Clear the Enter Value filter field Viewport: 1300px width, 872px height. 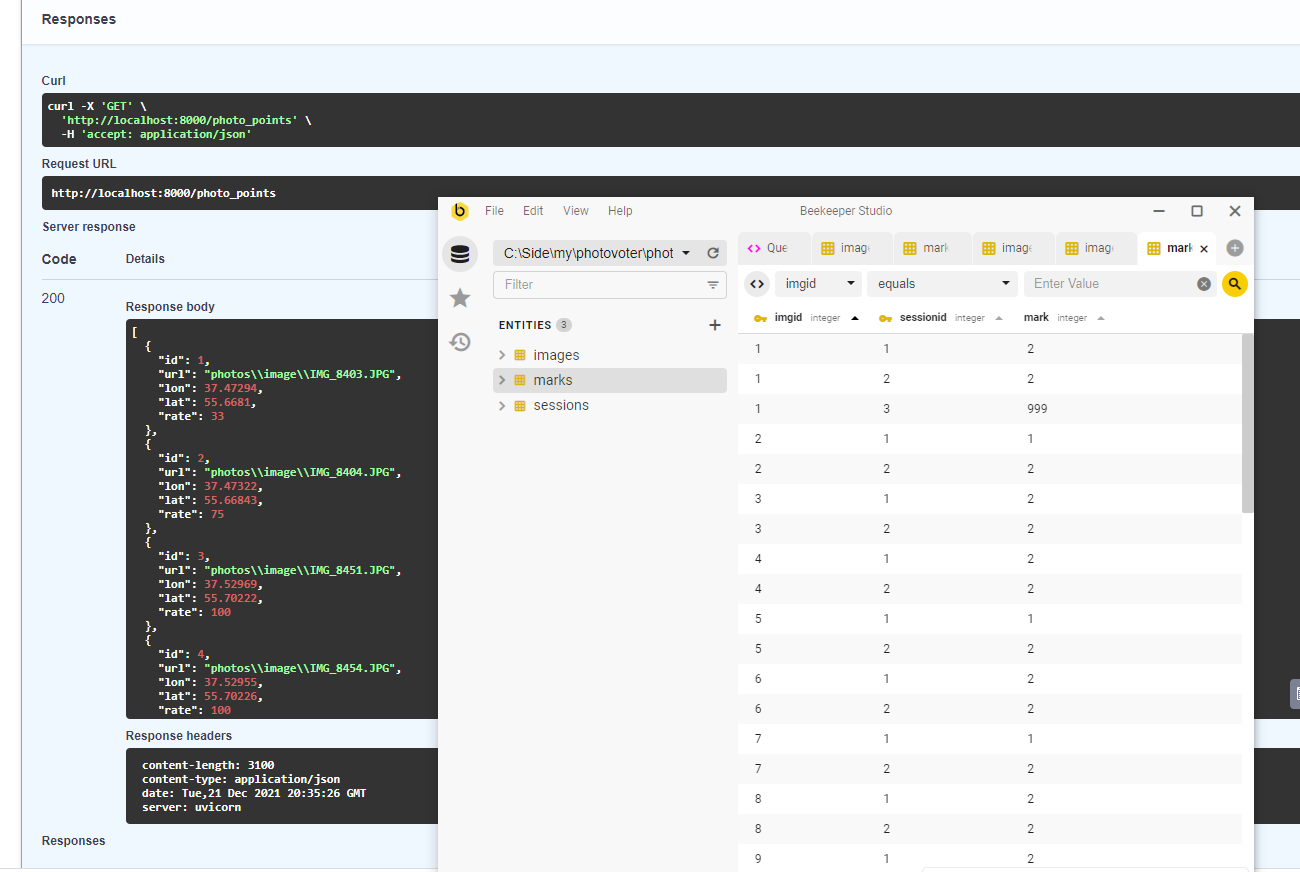pyautogui.click(x=1204, y=284)
